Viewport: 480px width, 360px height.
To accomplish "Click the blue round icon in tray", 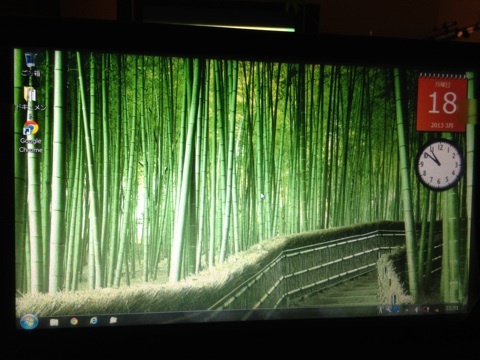I will click(397, 309).
